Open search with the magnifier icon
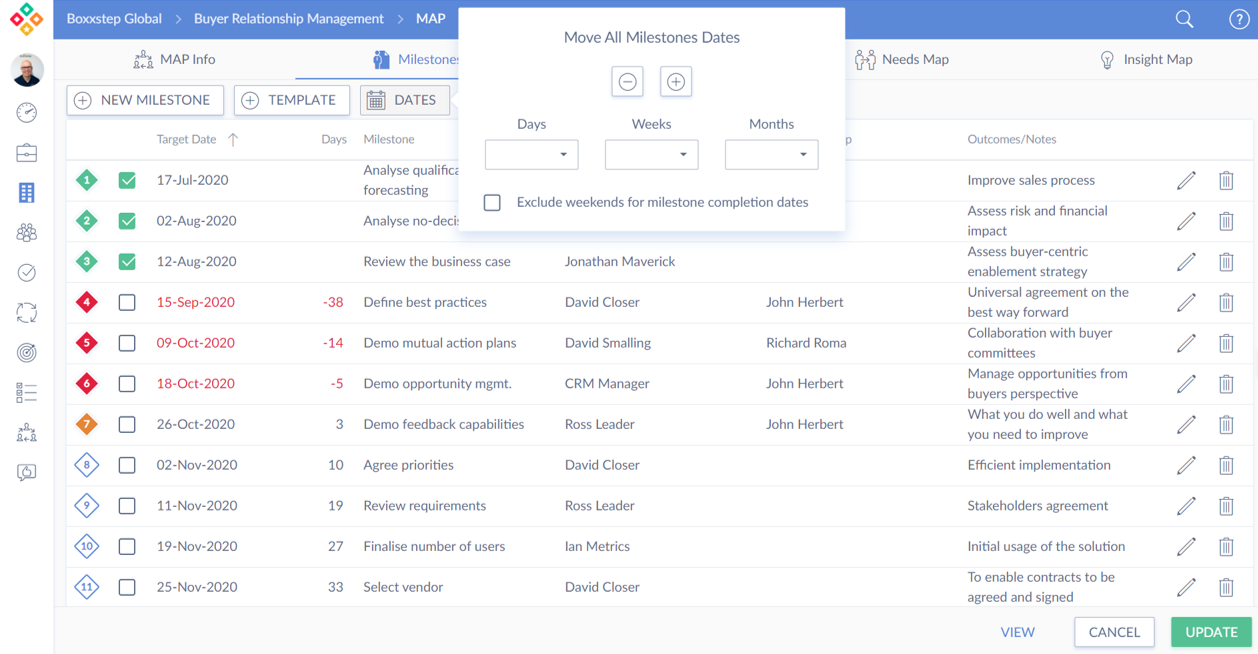Screen dimensions: 1258x654 1184,19
